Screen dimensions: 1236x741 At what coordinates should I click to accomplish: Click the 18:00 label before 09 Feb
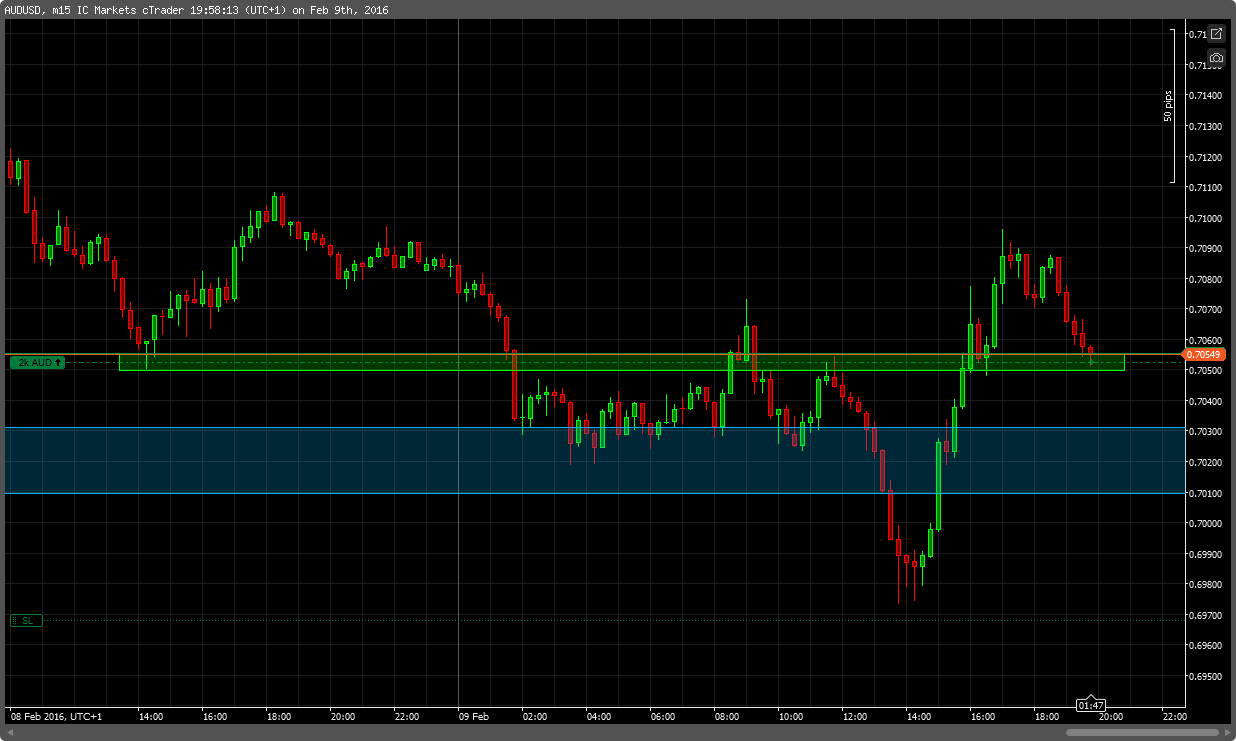(x=279, y=717)
